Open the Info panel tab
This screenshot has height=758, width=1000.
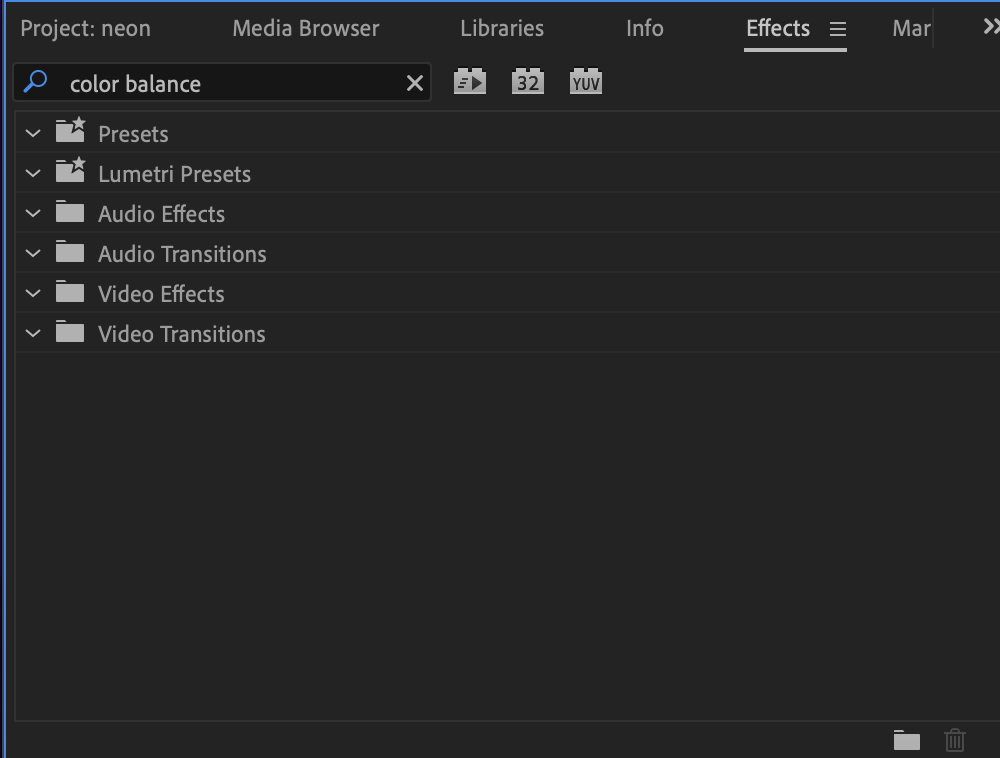tap(645, 28)
